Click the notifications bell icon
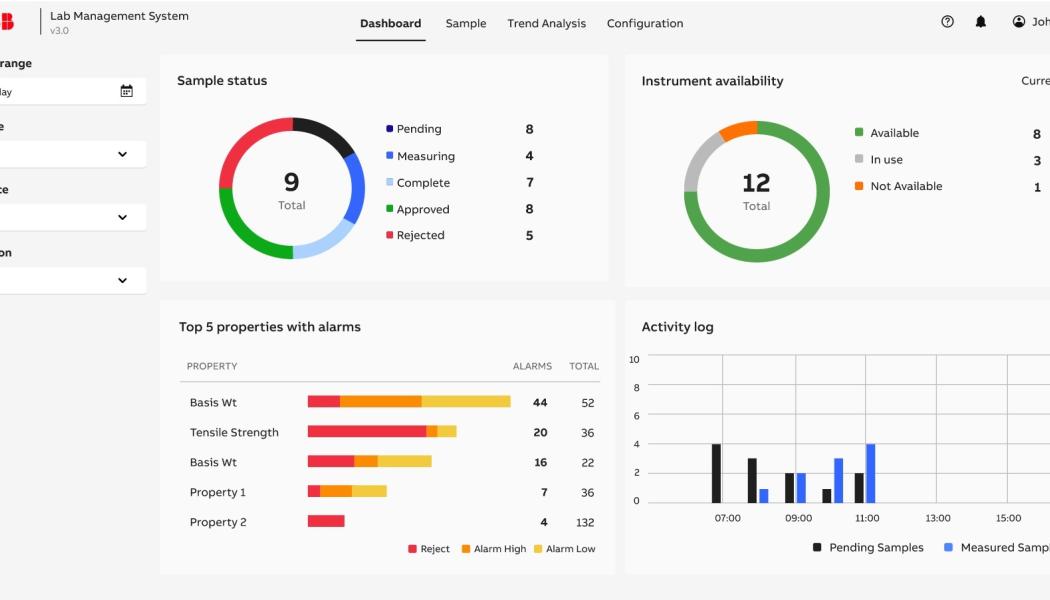The height and width of the screenshot is (600, 1050). (981, 22)
